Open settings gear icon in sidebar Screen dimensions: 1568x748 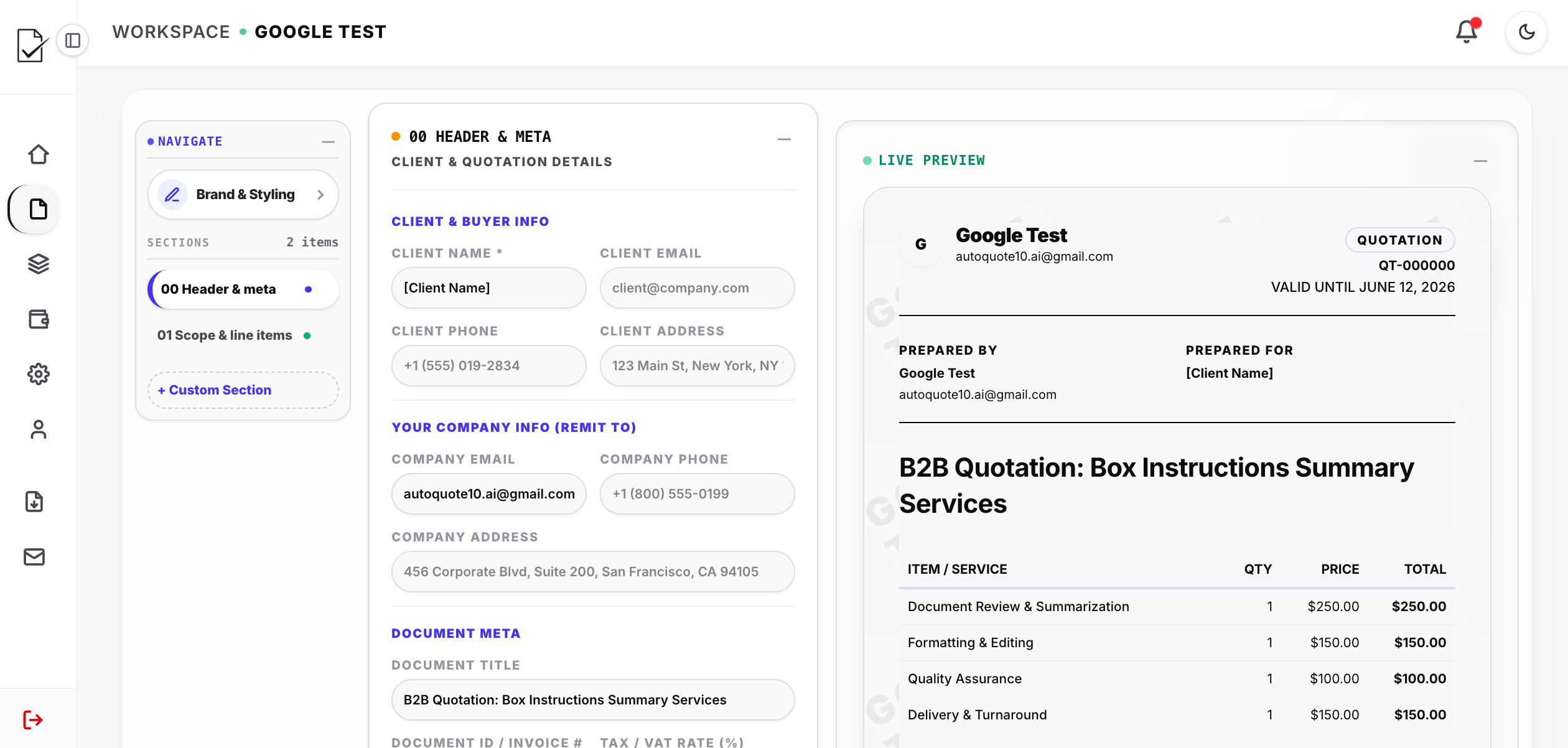coord(39,374)
